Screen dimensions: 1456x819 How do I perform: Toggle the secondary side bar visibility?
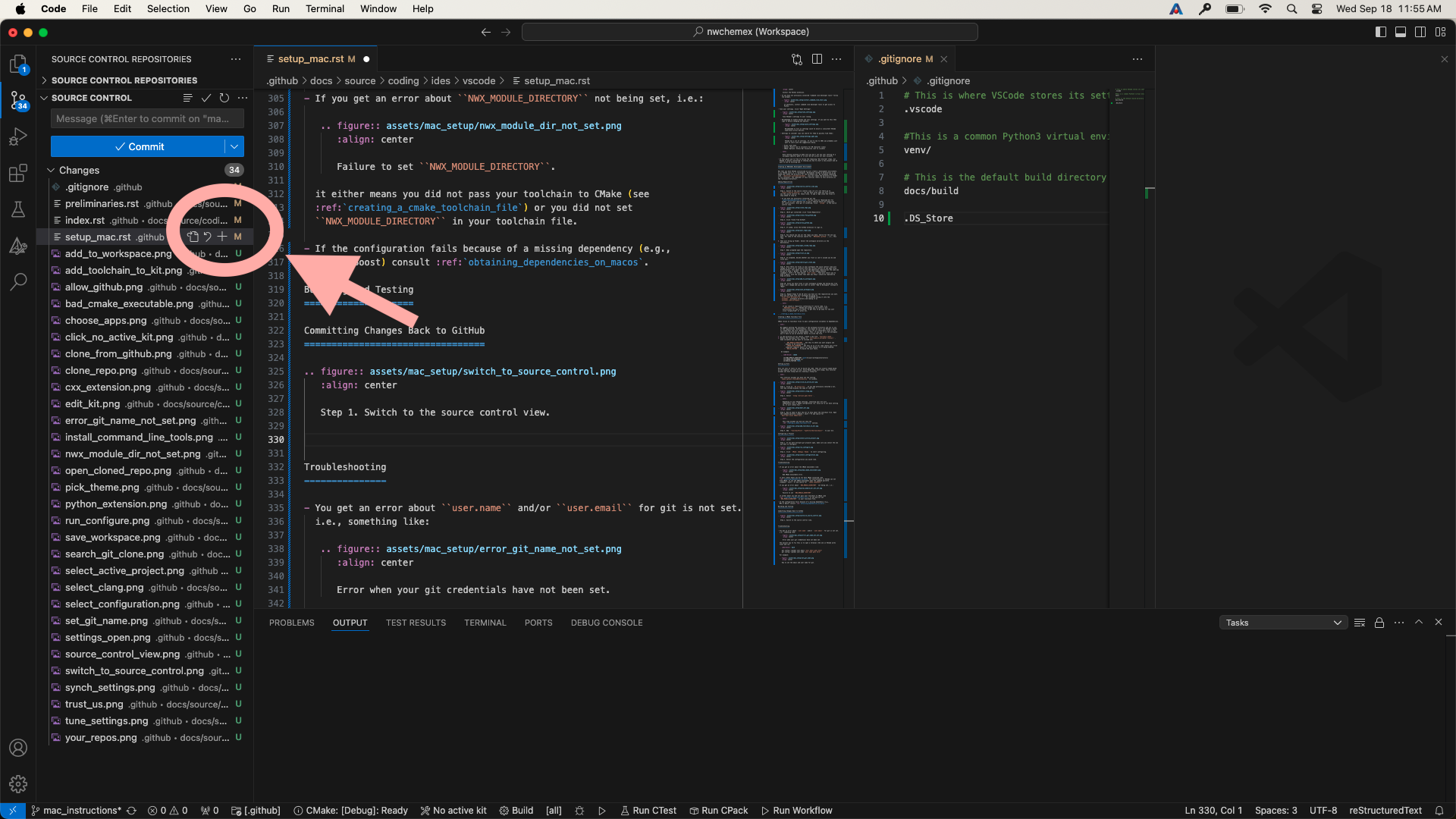[1420, 32]
